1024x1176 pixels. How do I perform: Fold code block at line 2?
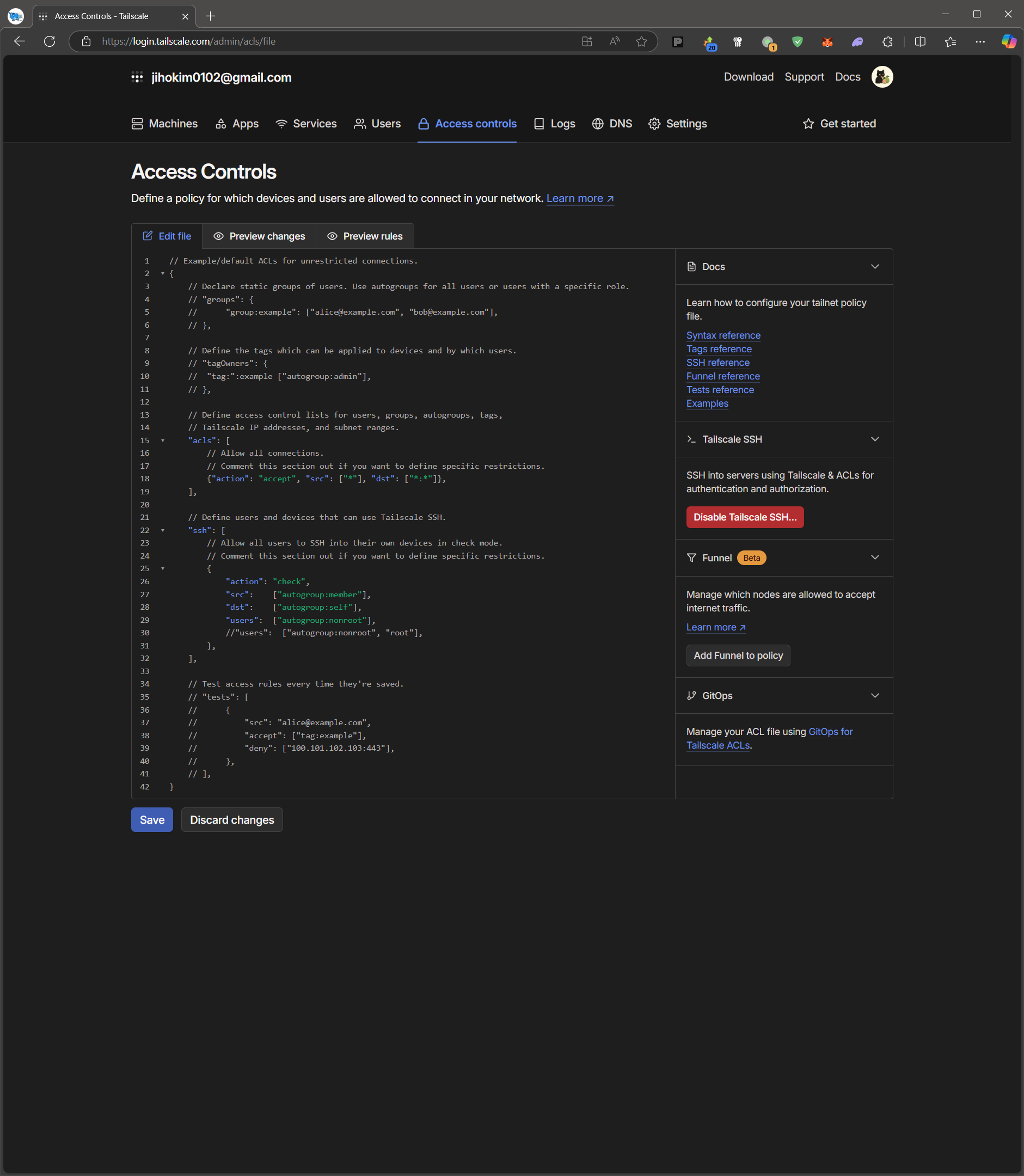(163, 274)
